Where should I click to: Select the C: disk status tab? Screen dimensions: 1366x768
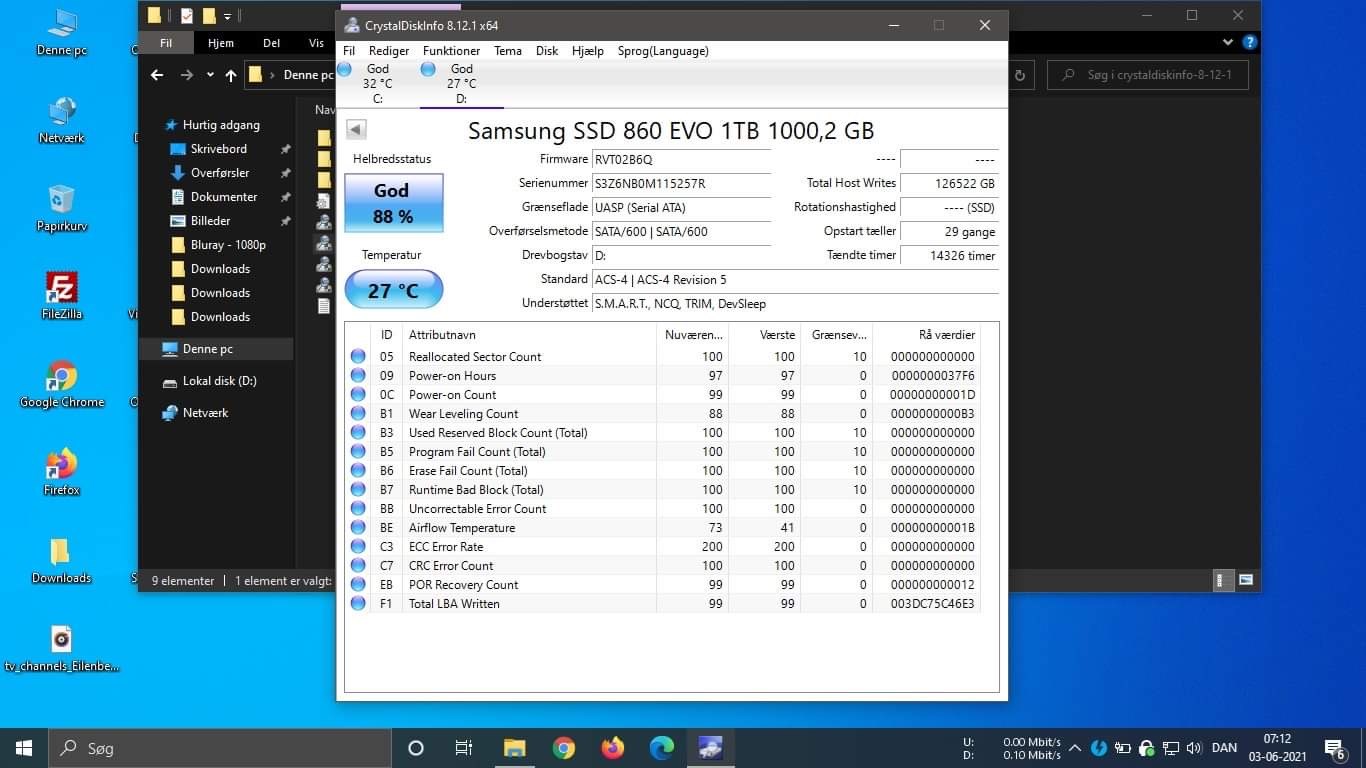coord(377,83)
